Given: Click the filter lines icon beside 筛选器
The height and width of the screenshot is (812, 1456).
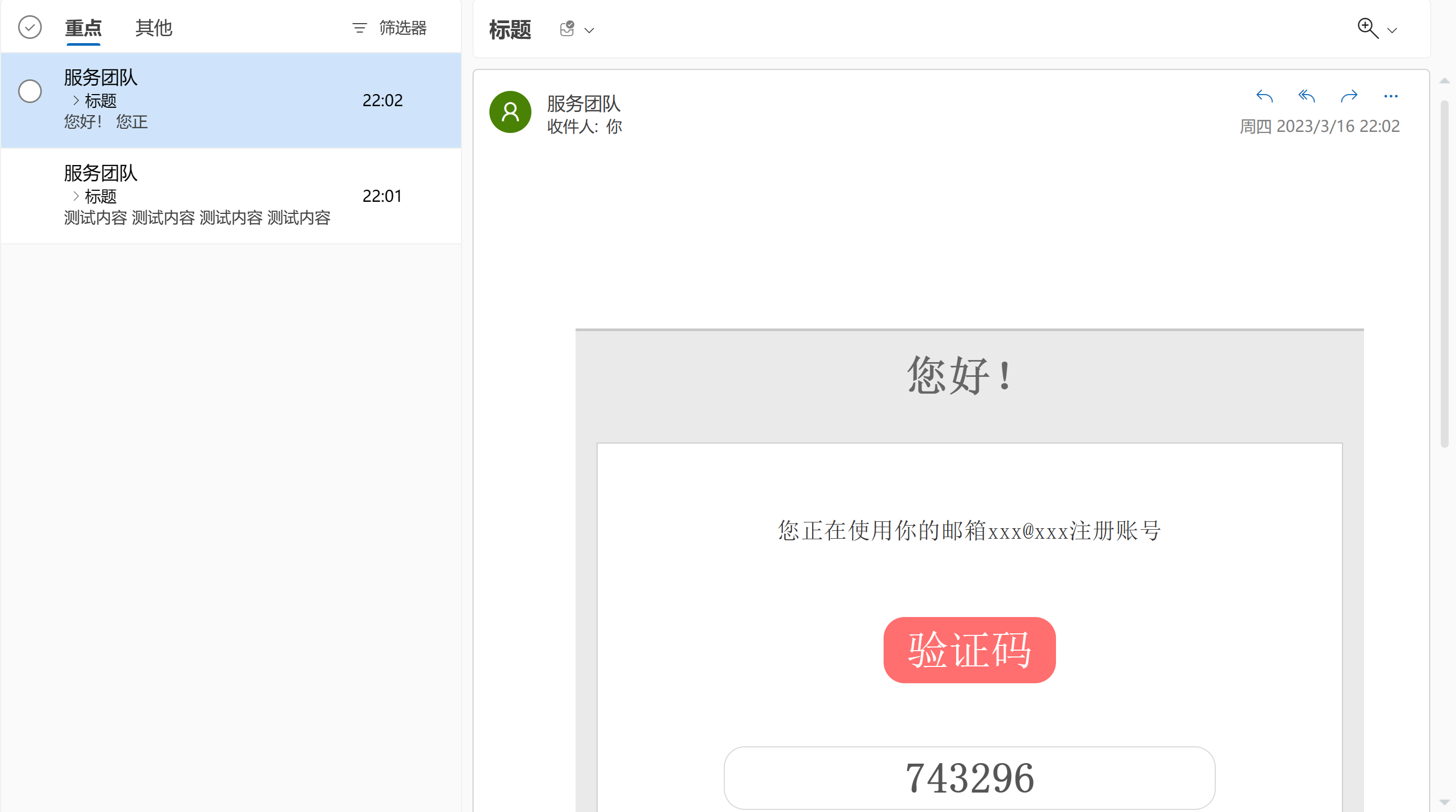Looking at the screenshot, I should click(x=360, y=28).
